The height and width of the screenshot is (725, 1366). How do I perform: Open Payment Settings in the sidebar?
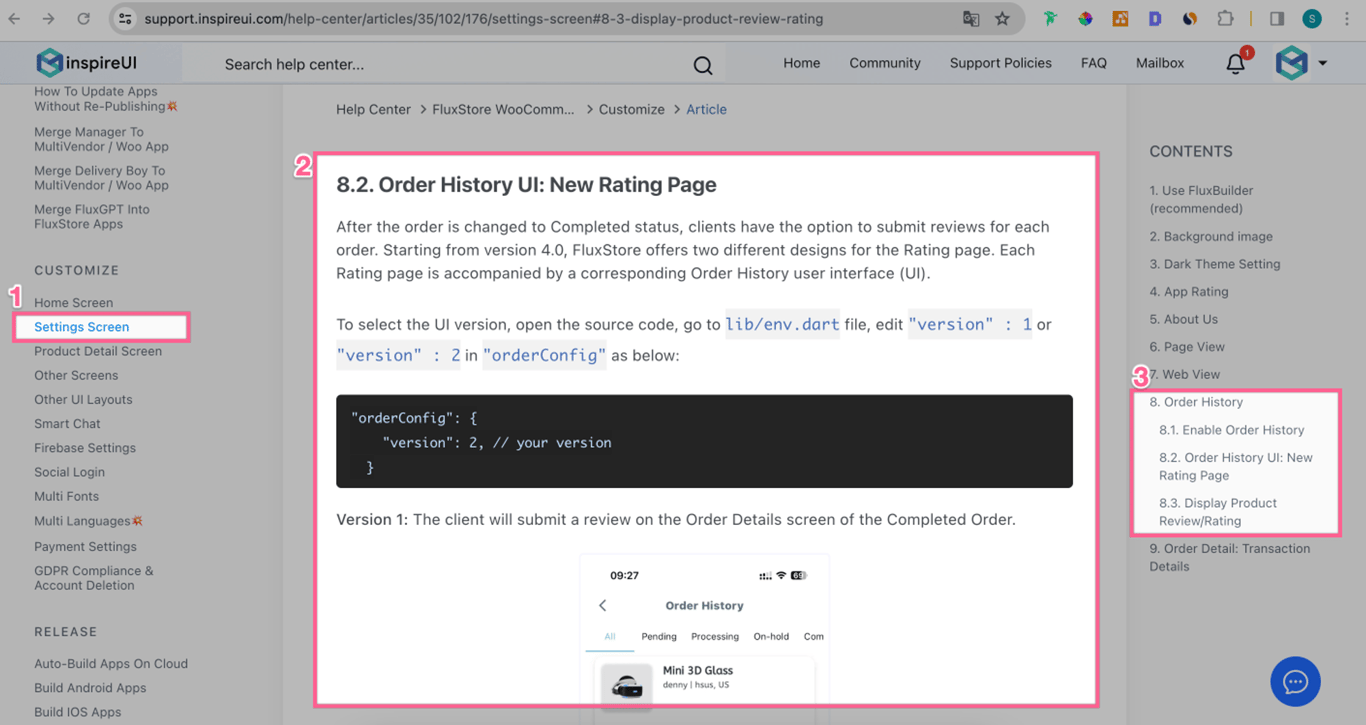(x=85, y=547)
